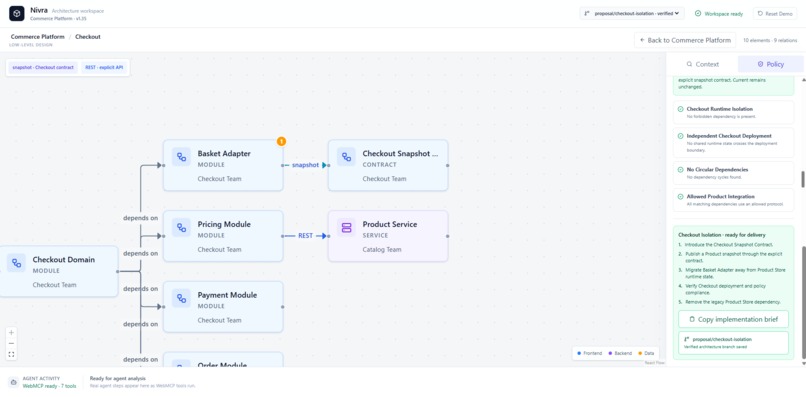Click Copy implementation brief button

tap(733, 319)
